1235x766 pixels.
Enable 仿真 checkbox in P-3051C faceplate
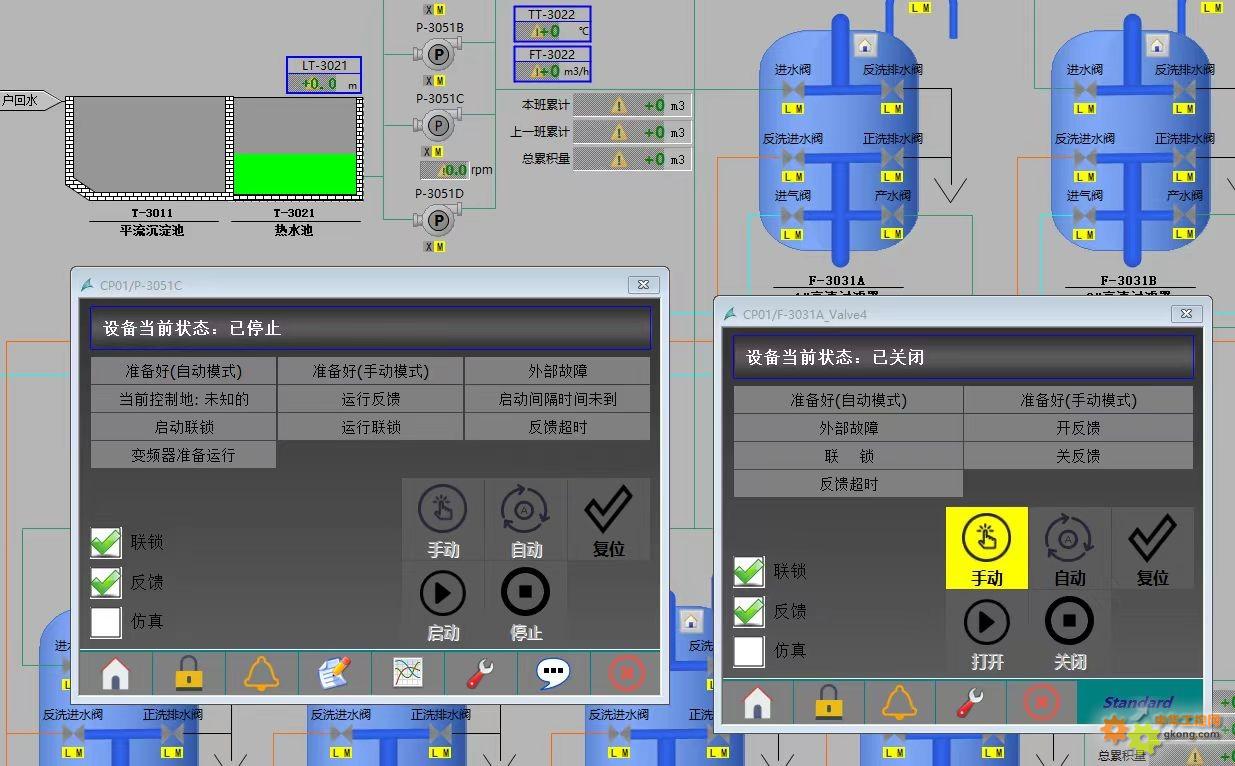pyautogui.click(x=106, y=622)
